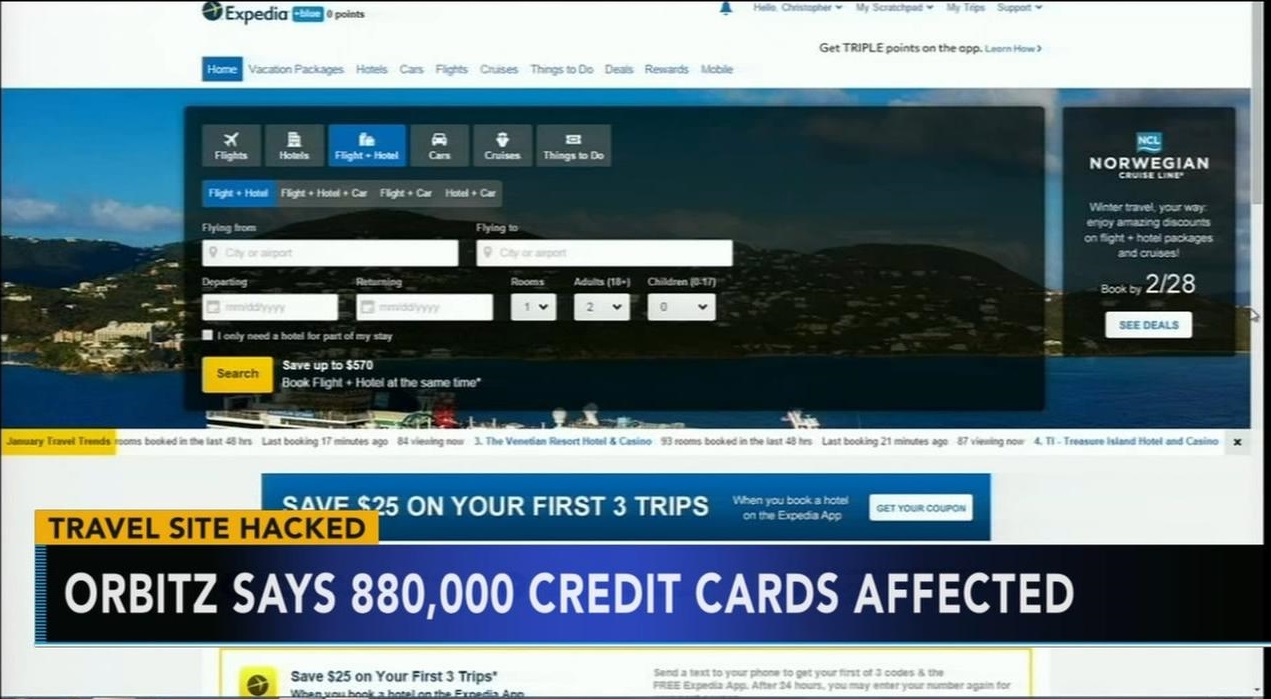This screenshot has width=1271, height=699.
Task: Click the Flying from input field
Action: [x=330, y=253]
